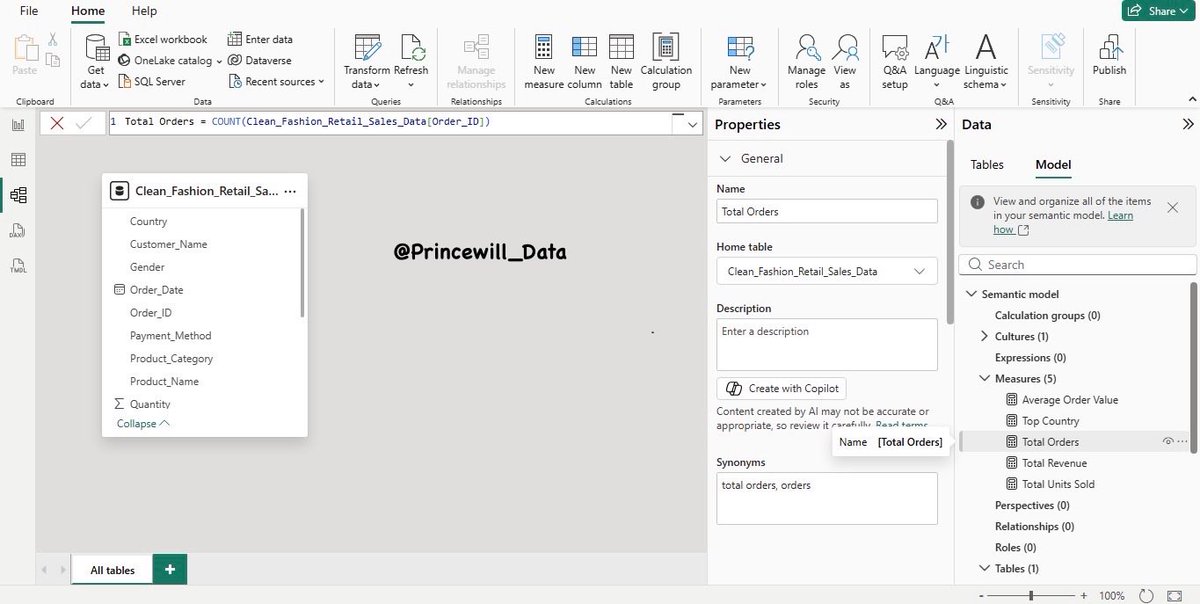Click the Description text box

[x=827, y=345]
